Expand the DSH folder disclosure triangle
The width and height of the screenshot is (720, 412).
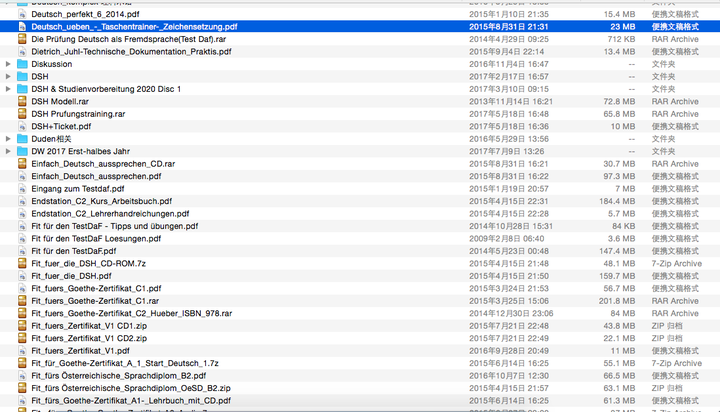(8, 76)
